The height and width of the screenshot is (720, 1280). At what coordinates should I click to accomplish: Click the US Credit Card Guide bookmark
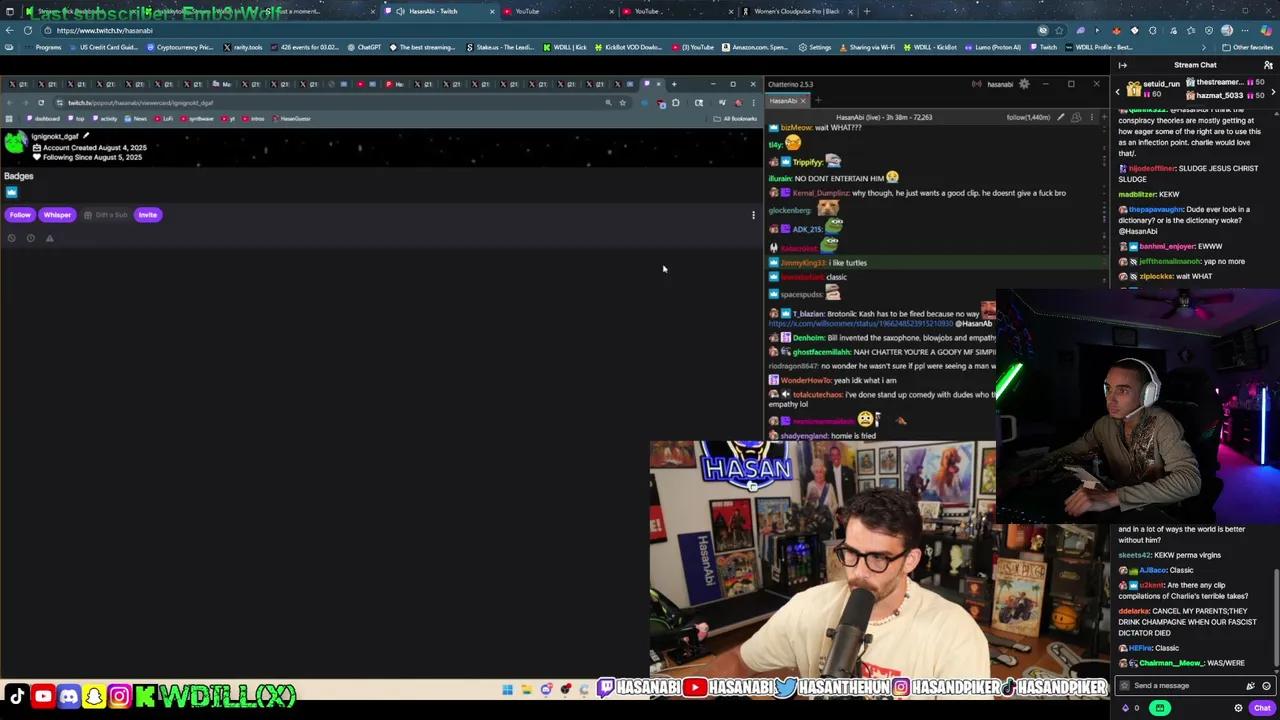coord(103,47)
